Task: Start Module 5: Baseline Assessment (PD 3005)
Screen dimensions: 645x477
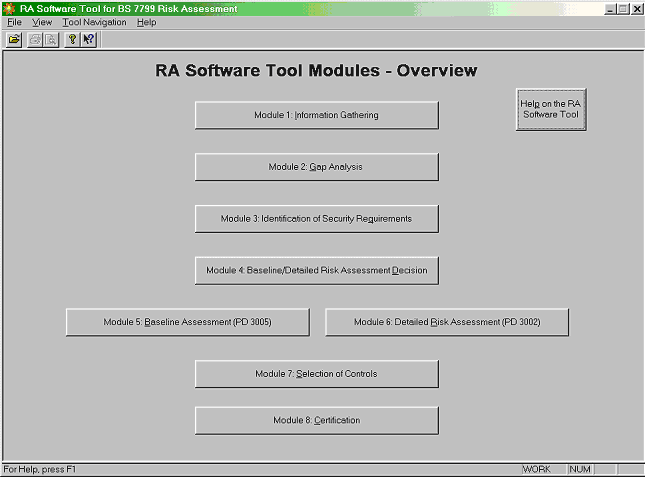Action: coord(188,322)
